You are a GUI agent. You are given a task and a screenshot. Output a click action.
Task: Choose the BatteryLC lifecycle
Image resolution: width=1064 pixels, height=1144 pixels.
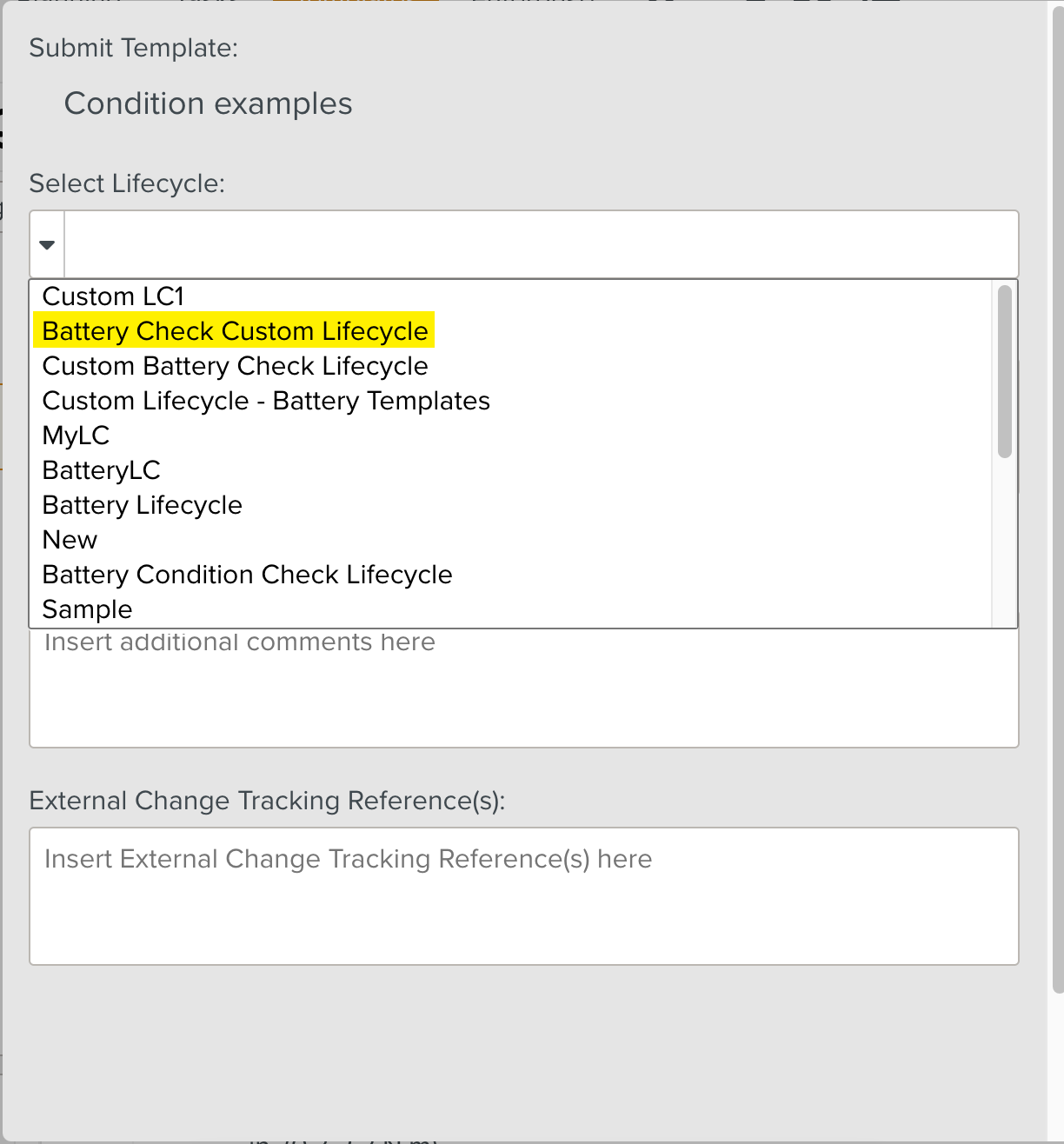click(x=101, y=470)
